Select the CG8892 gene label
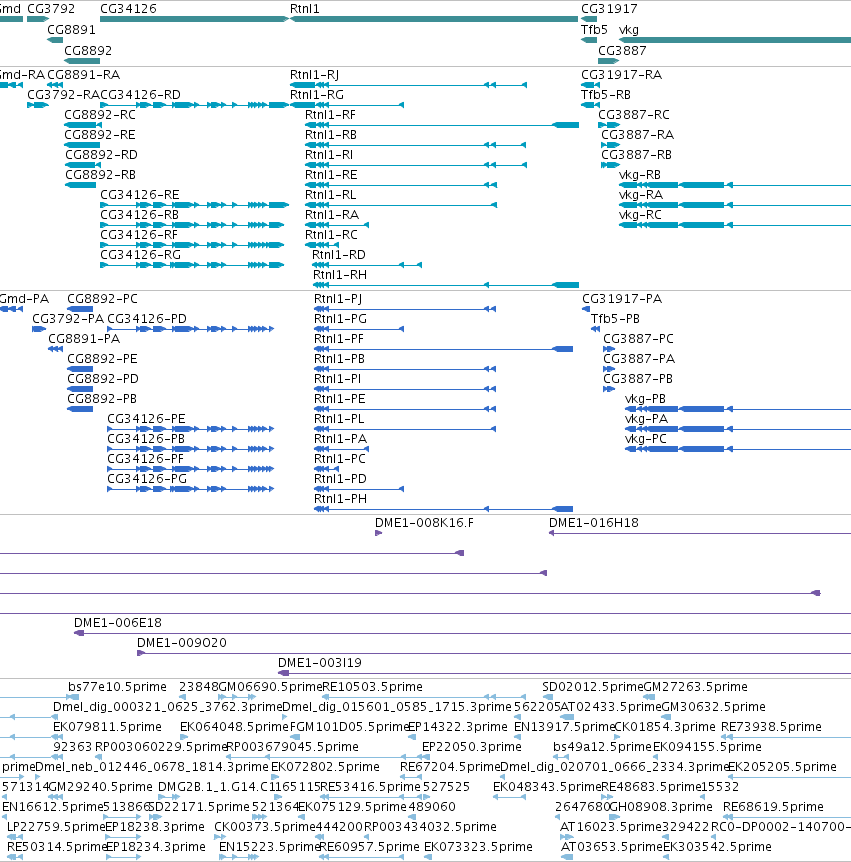The image size is (851, 862). pyautogui.click(x=88, y=51)
